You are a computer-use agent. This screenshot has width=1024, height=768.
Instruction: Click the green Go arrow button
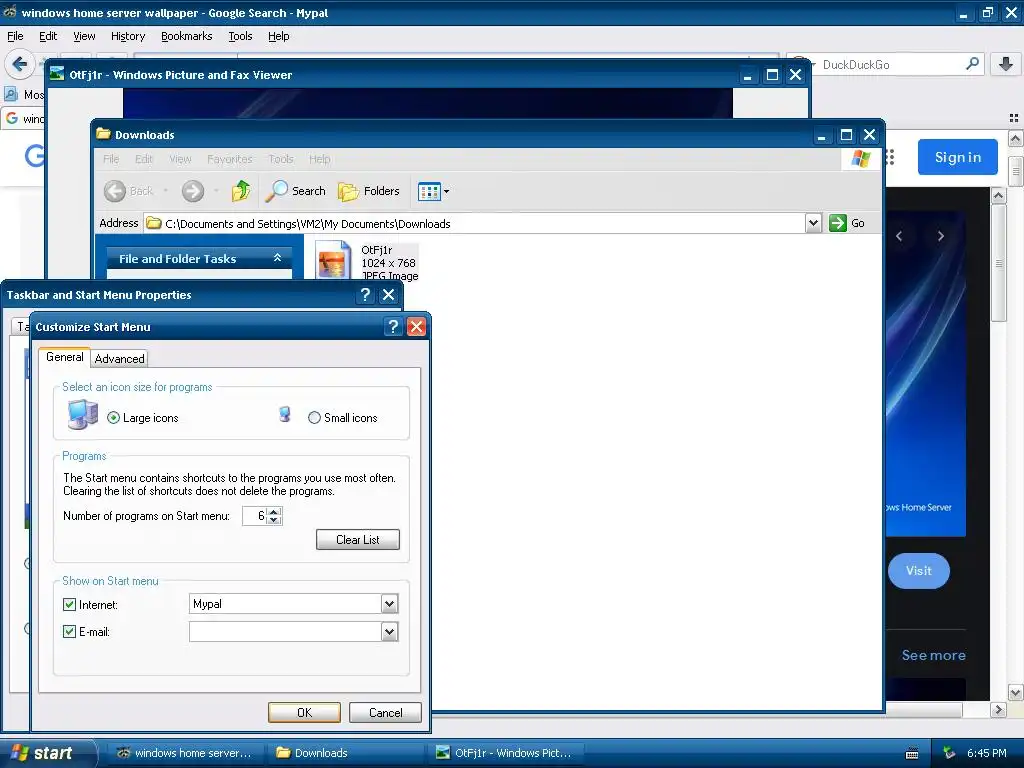click(x=838, y=223)
